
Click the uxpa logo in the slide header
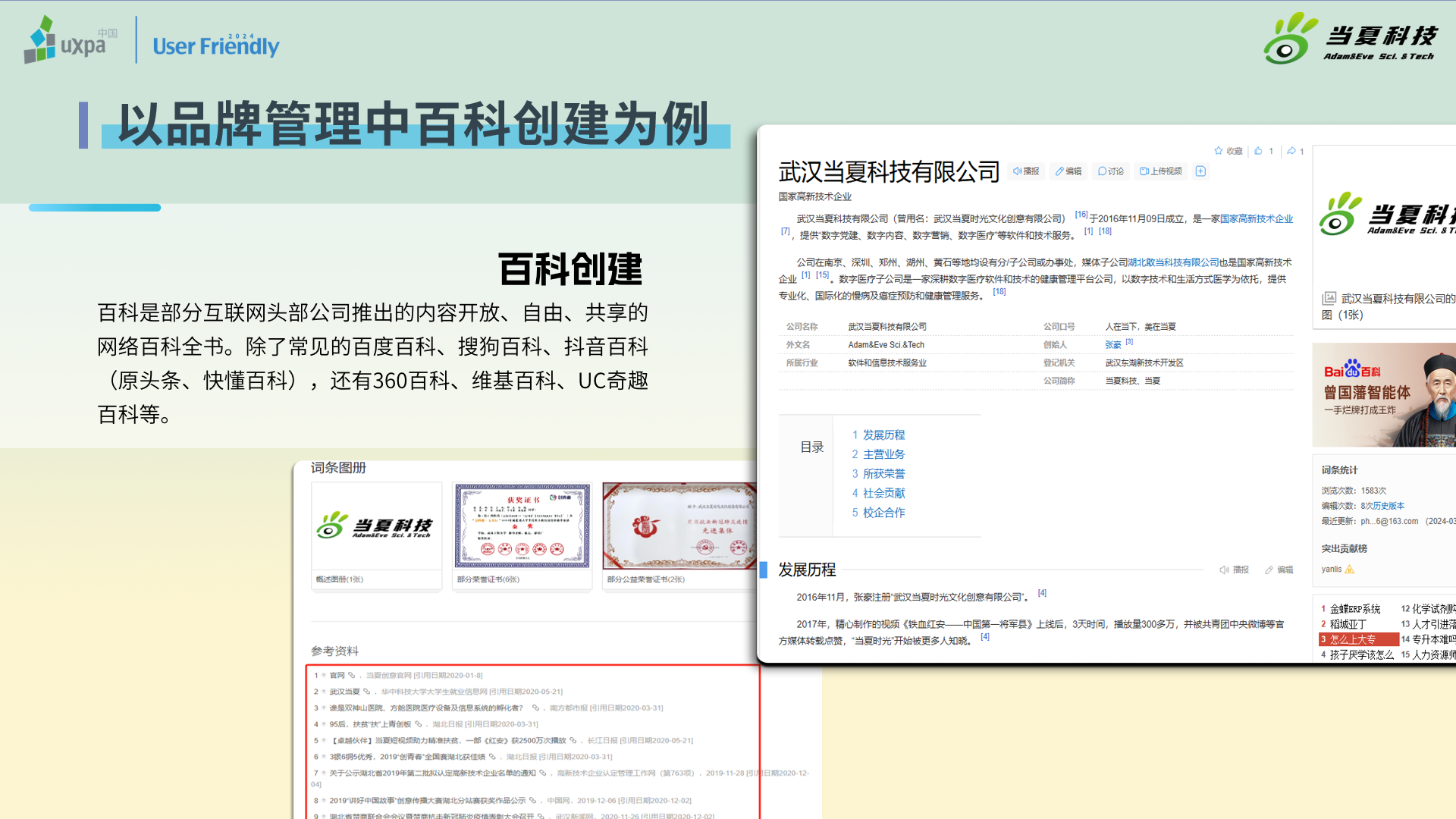point(71,41)
